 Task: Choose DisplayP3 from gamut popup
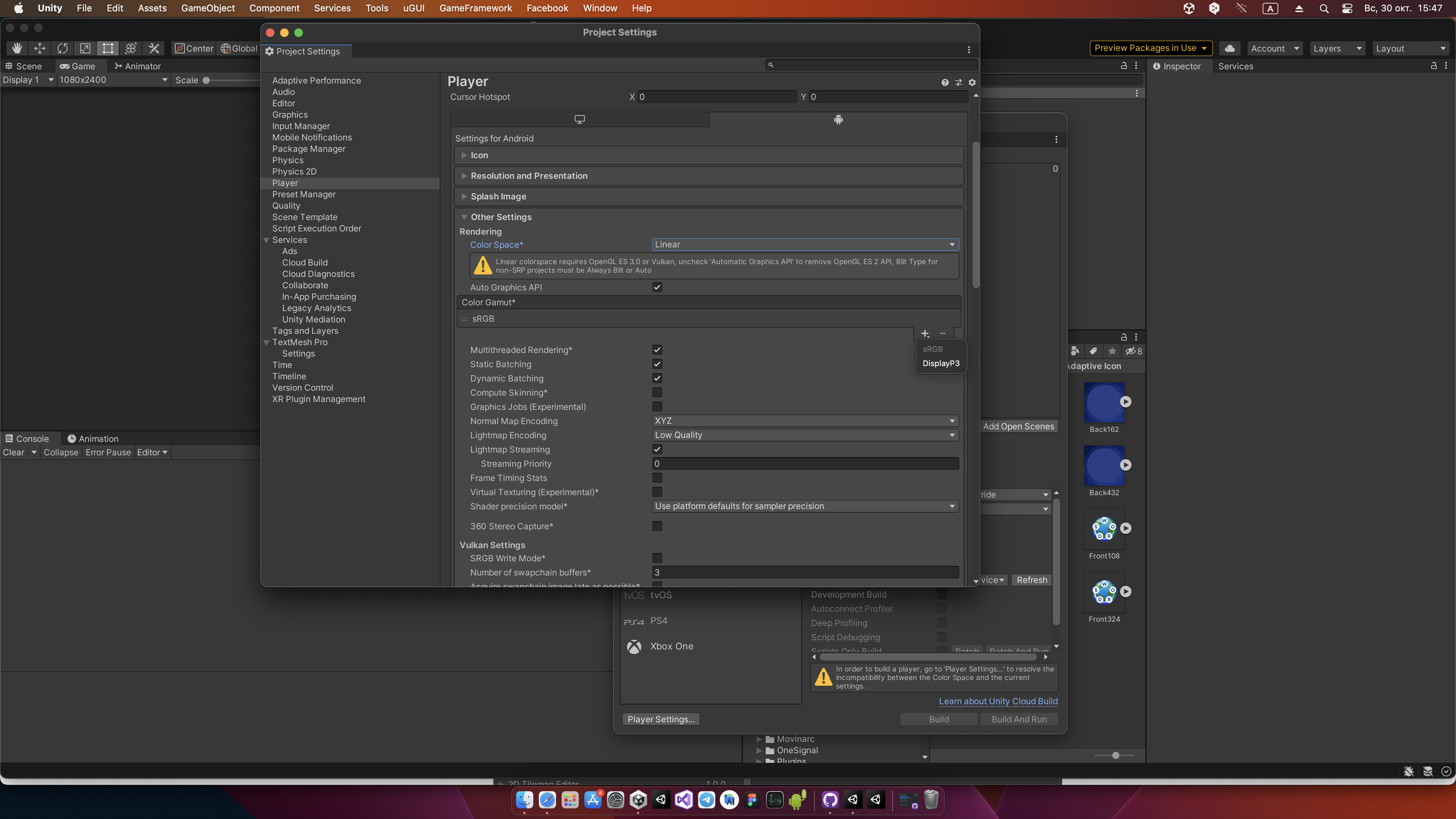click(x=941, y=363)
